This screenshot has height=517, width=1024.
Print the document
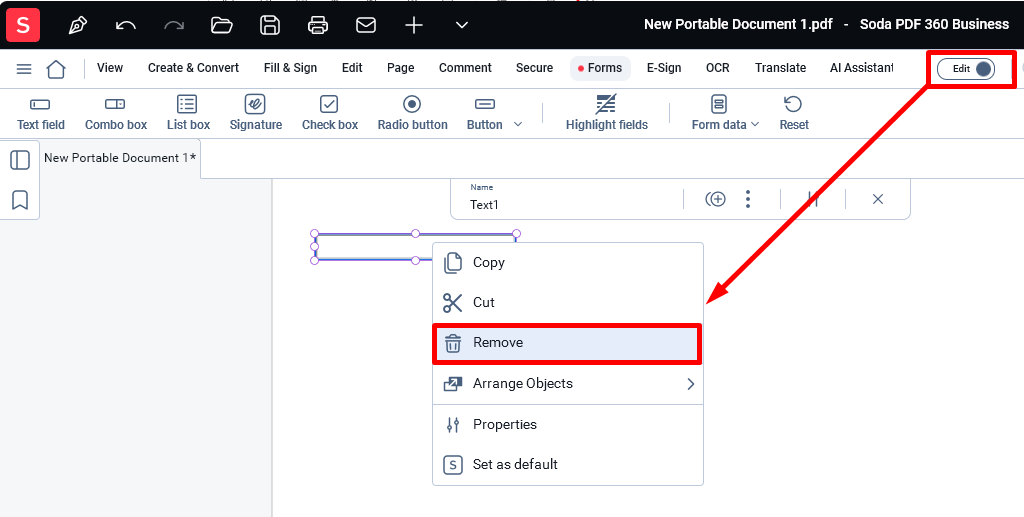pos(317,25)
